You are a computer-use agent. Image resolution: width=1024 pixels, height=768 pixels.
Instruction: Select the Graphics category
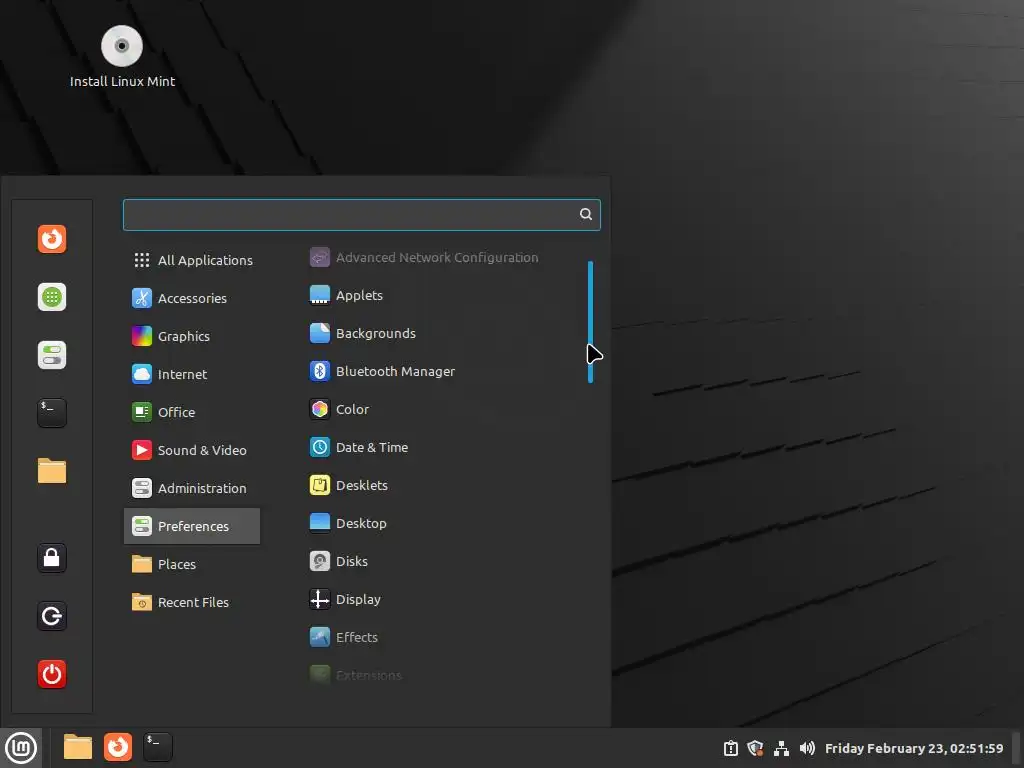click(192, 336)
